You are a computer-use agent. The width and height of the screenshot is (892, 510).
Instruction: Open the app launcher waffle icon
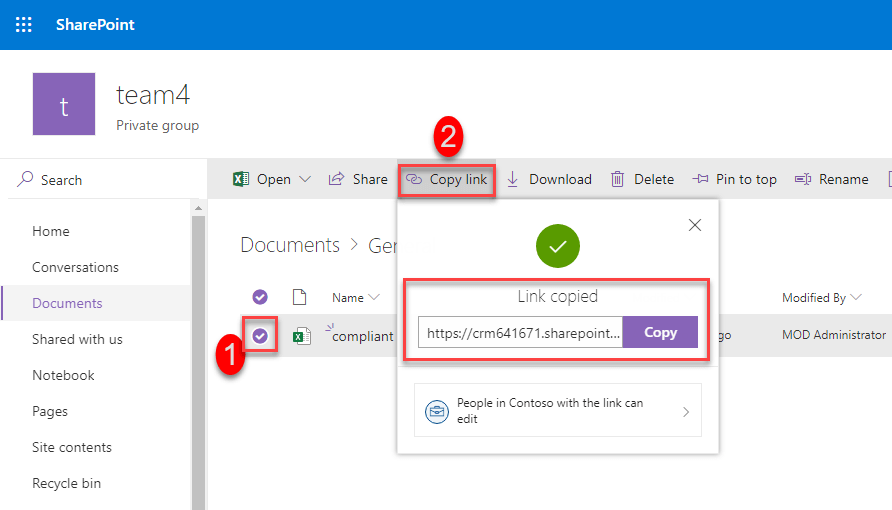click(x=23, y=24)
